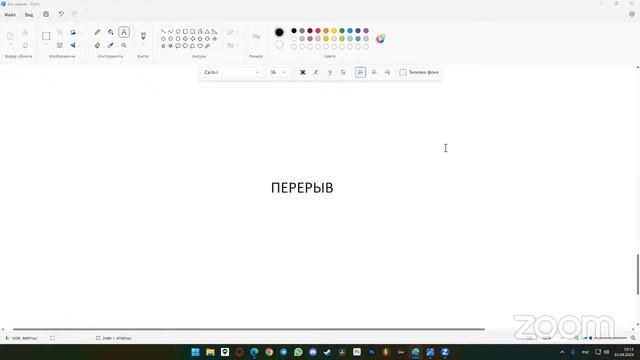Open WhatsApp from the taskbar

298,352
